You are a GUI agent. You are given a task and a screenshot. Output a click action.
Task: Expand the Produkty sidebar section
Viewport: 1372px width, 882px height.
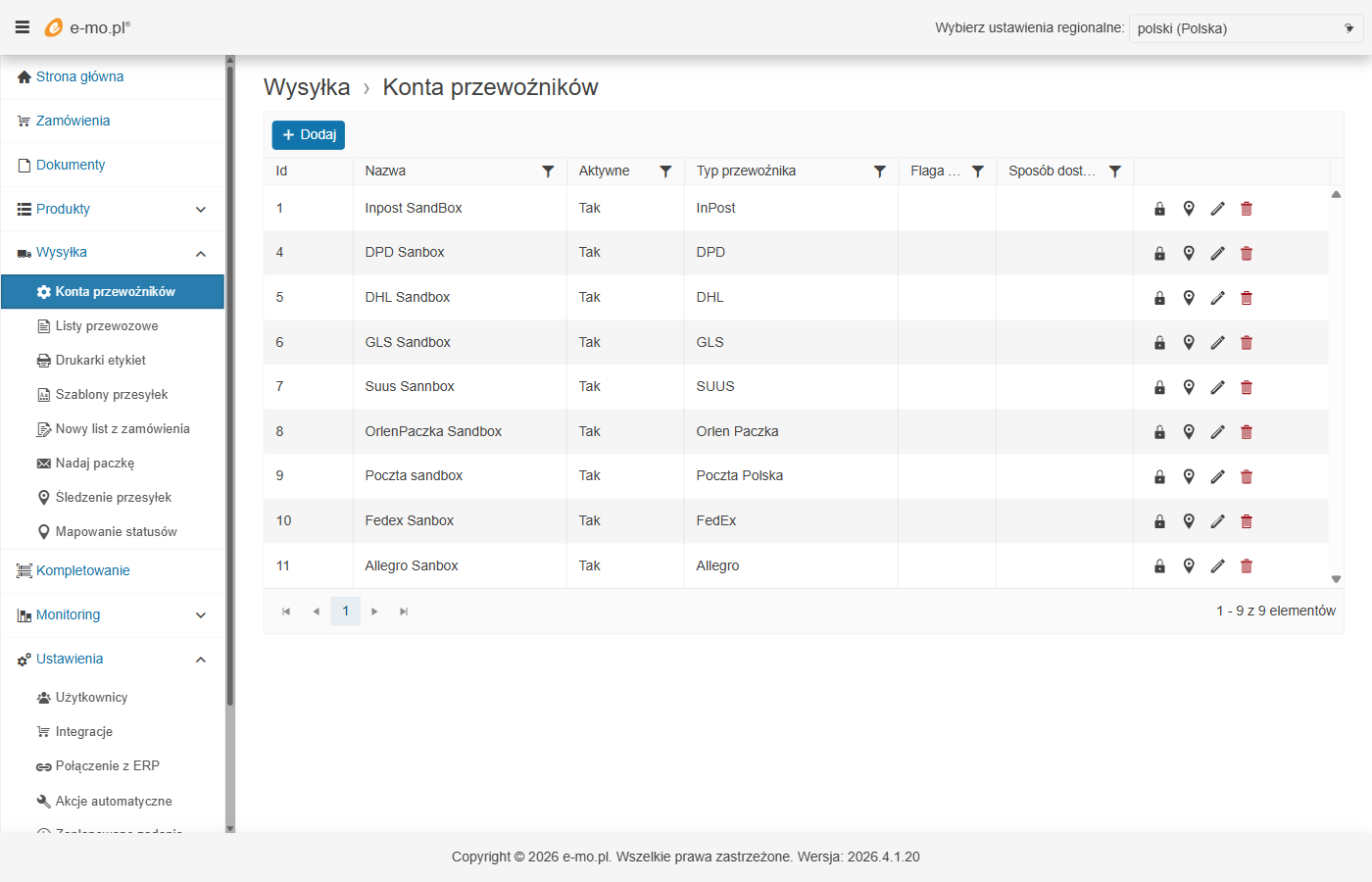pyautogui.click(x=200, y=210)
